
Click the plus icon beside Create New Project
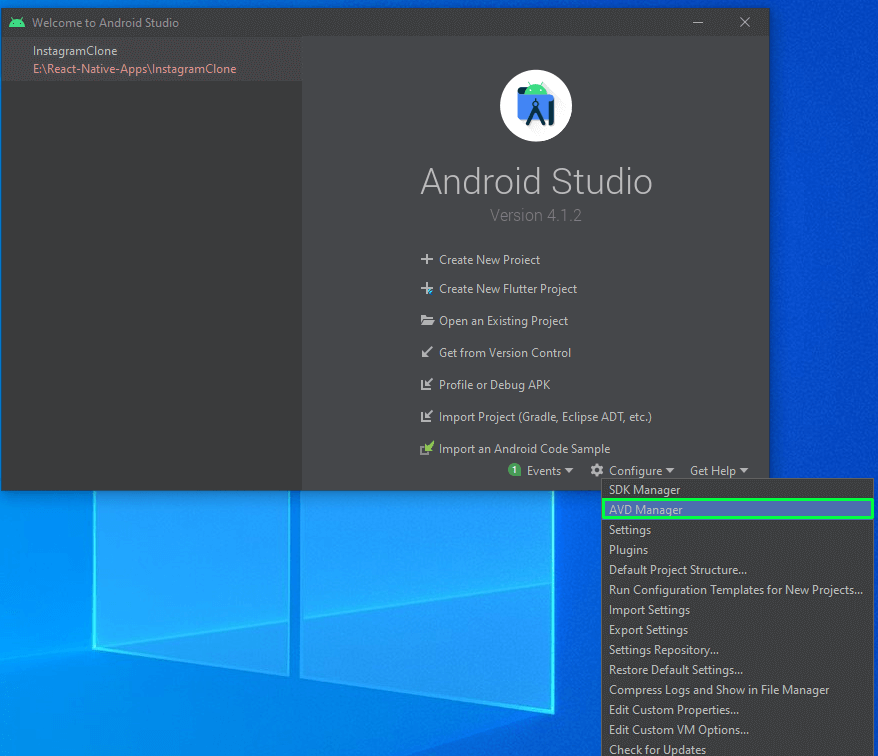(x=427, y=260)
